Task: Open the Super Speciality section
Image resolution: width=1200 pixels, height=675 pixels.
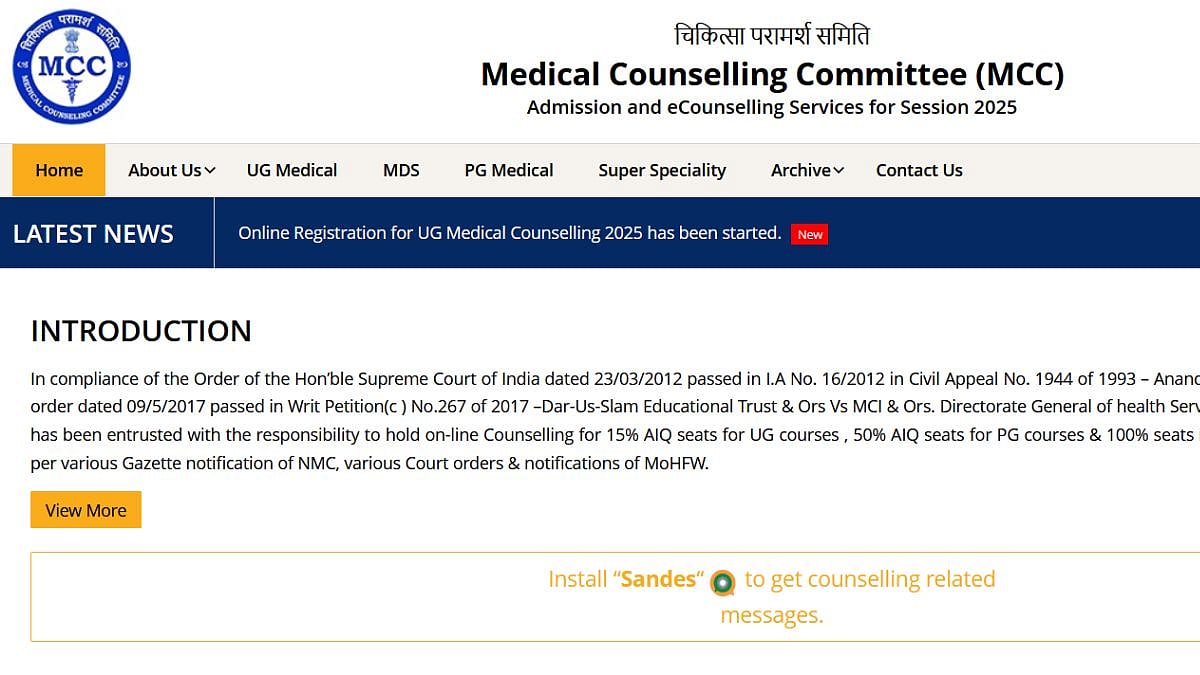Action: (662, 170)
